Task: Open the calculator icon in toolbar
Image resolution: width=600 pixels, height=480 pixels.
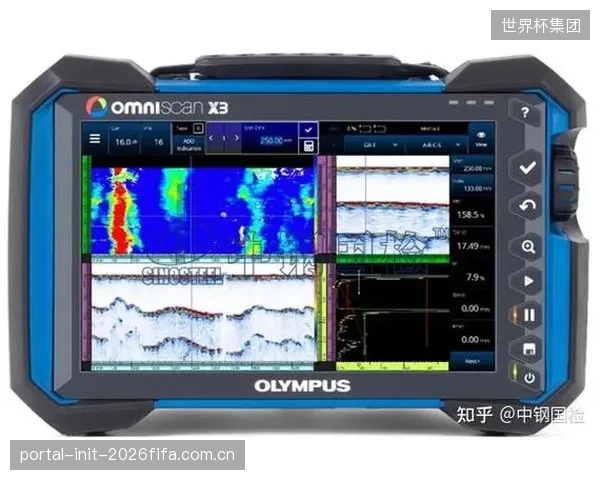Action: click(x=308, y=146)
